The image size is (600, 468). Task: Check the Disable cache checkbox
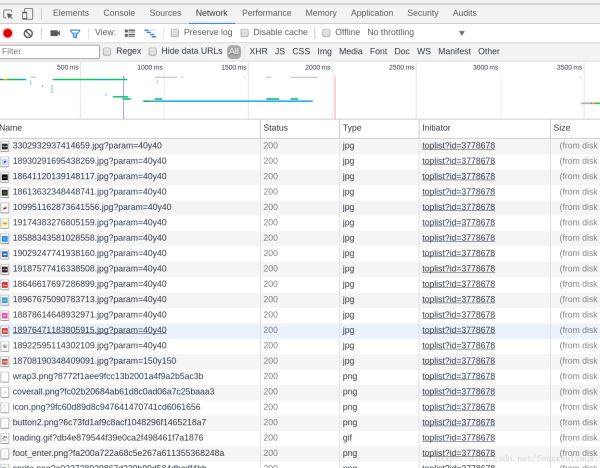click(244, 33)
